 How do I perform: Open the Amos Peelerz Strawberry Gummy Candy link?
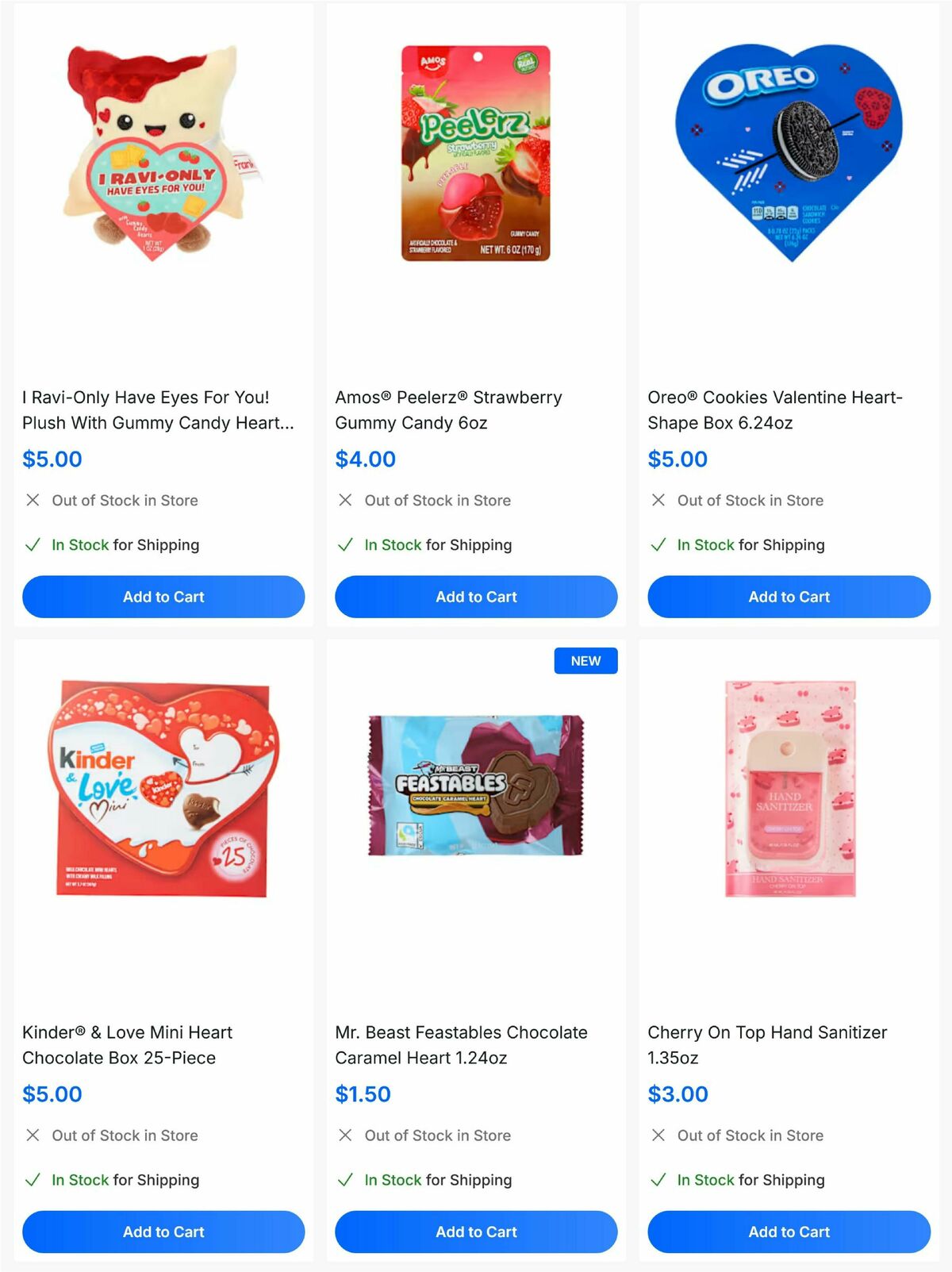point(447,410)
